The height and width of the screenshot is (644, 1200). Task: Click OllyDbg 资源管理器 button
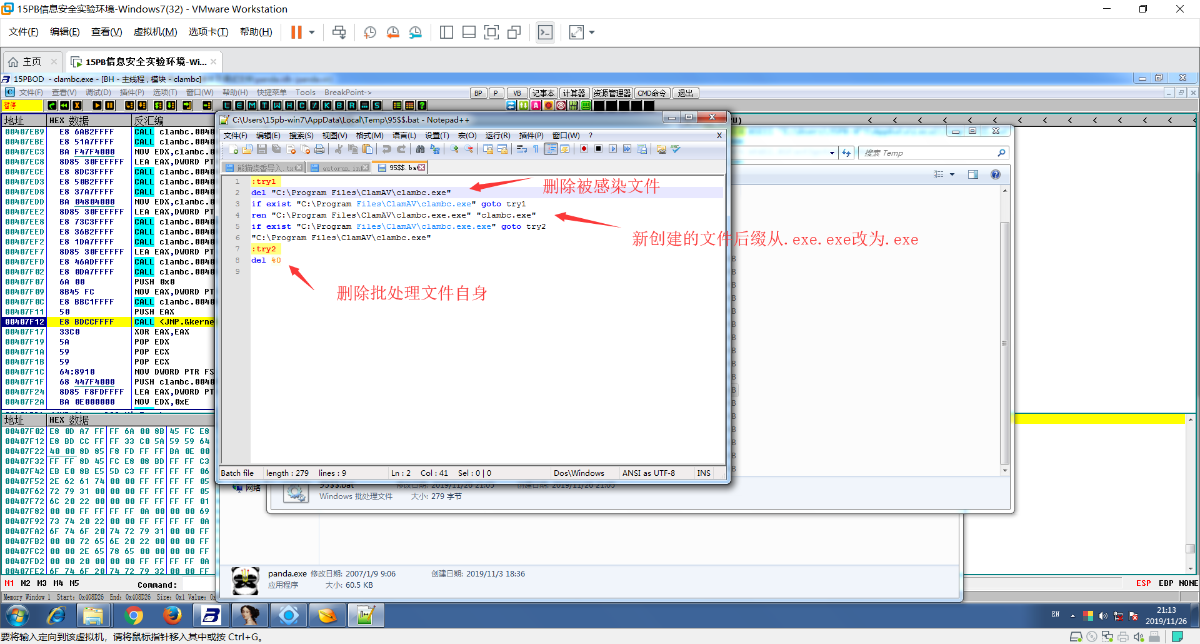coord(612,92)
